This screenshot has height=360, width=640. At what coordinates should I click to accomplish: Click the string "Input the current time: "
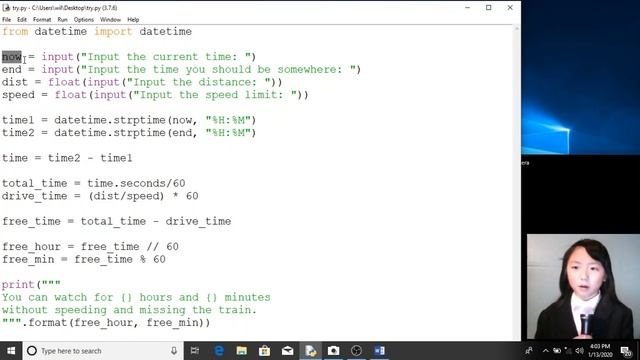point(166,57)
